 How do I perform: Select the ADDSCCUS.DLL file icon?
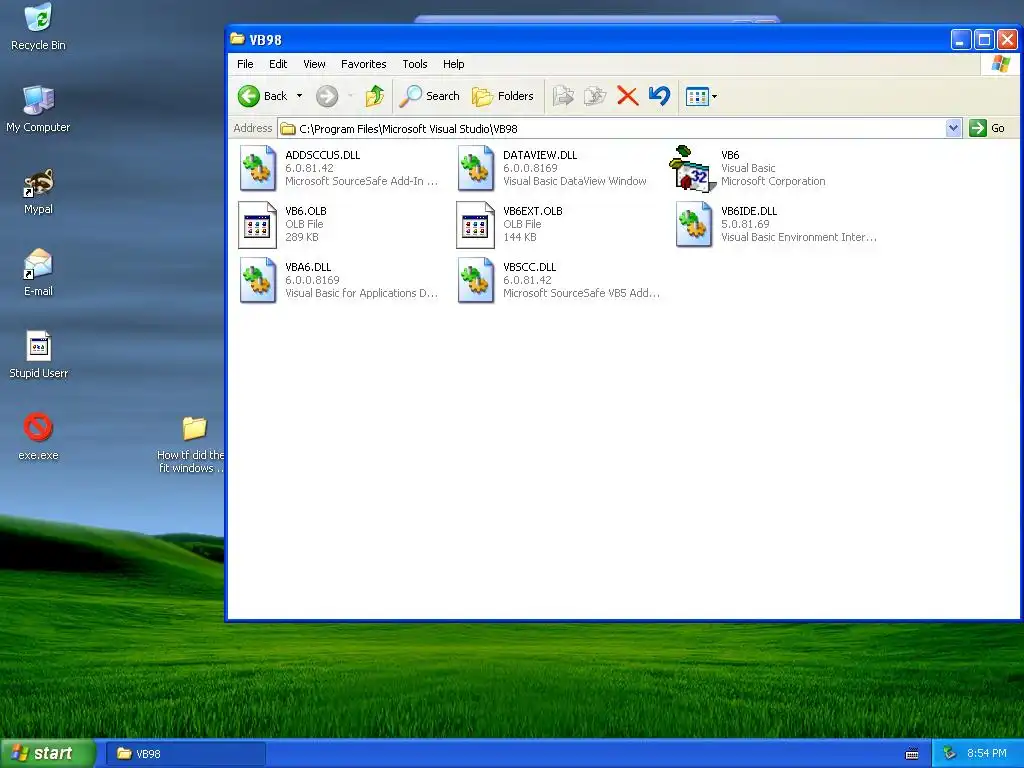pyautogui.click(x=257, y=168)
